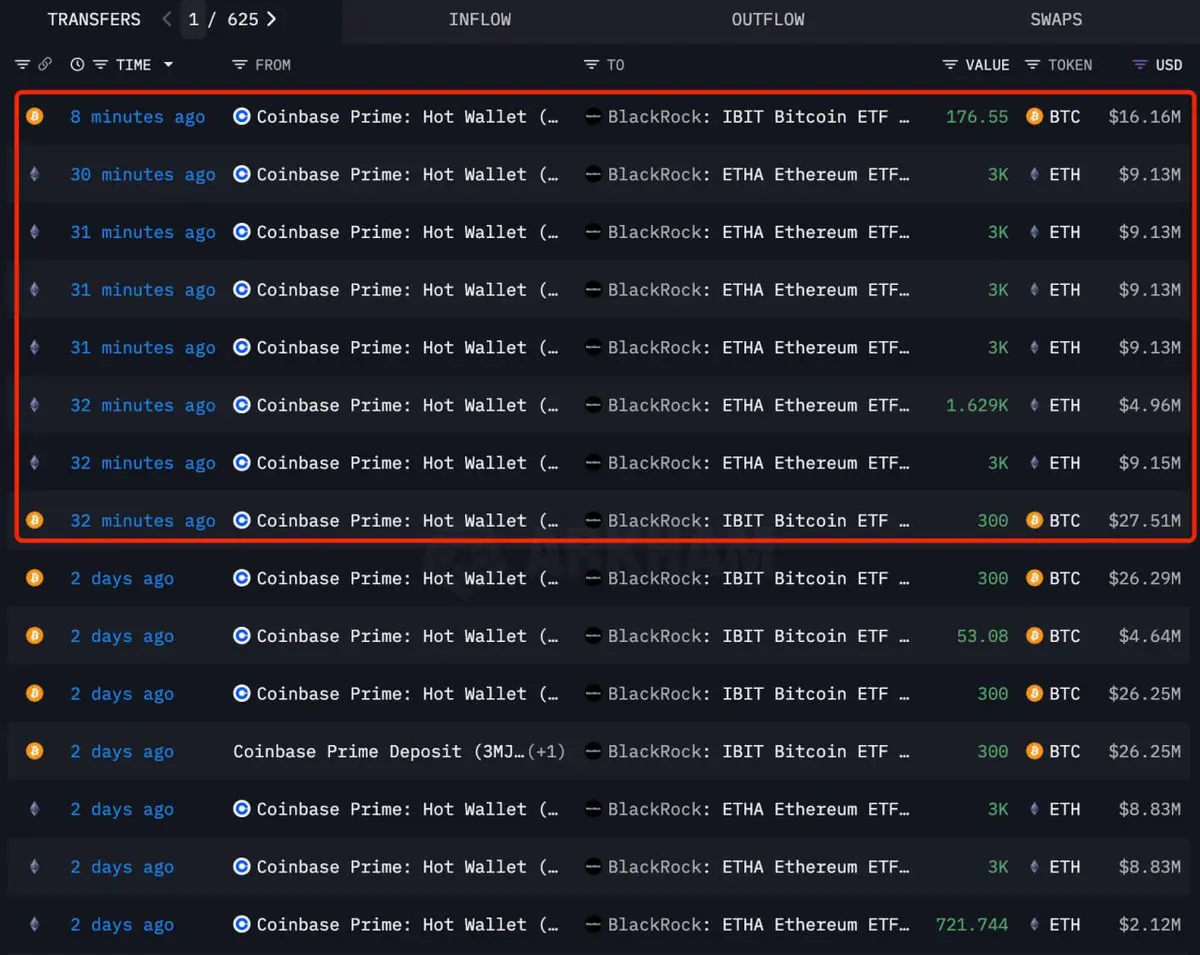1200x955 pixels.
Task: Click the BTC token icon in the $27.51M row
Action: pyautogui.click(x=1035, y=520)
